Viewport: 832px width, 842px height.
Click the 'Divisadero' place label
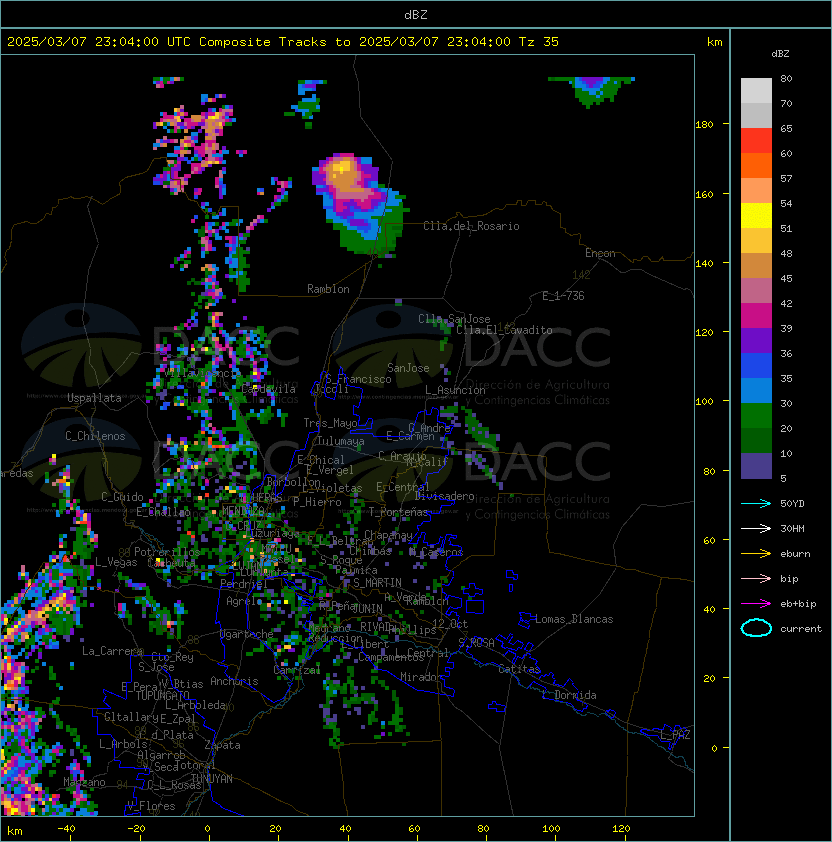[444, 496]
